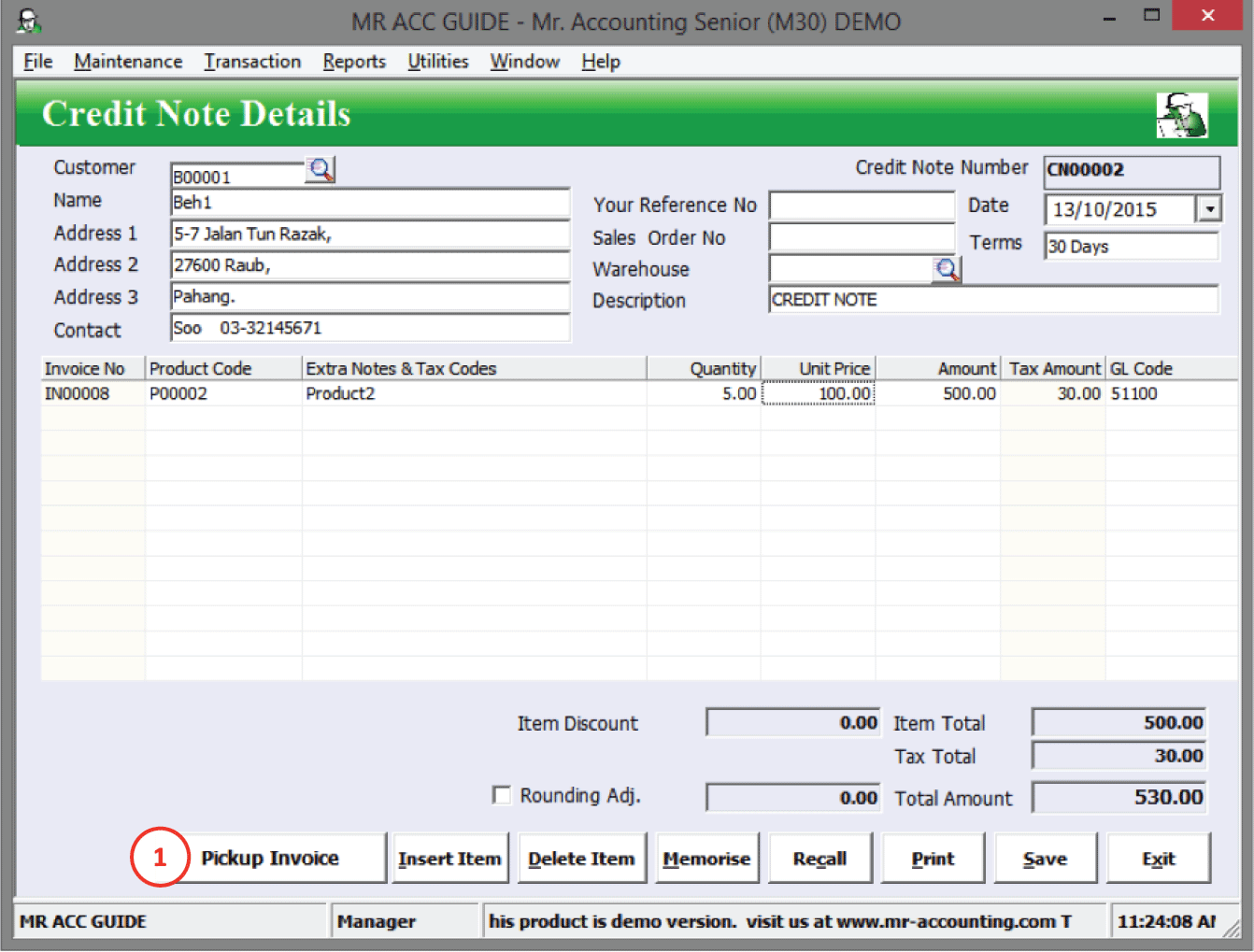This screenshot has width=1254, height=952.
Task: Select the IN00008 invoice cell
Action: (x=93, y=393)
